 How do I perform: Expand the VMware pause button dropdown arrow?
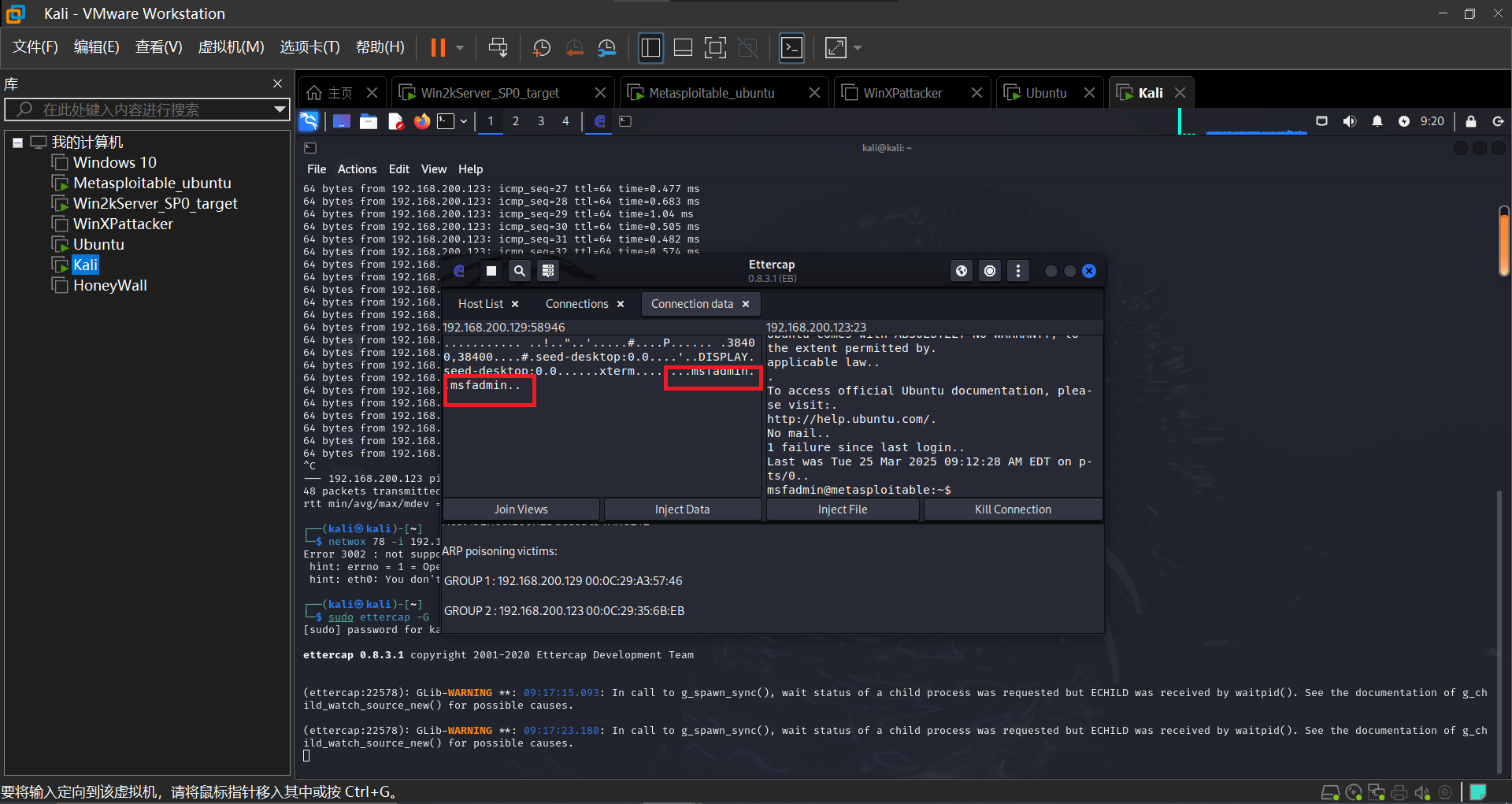click(x=460, y=48)
